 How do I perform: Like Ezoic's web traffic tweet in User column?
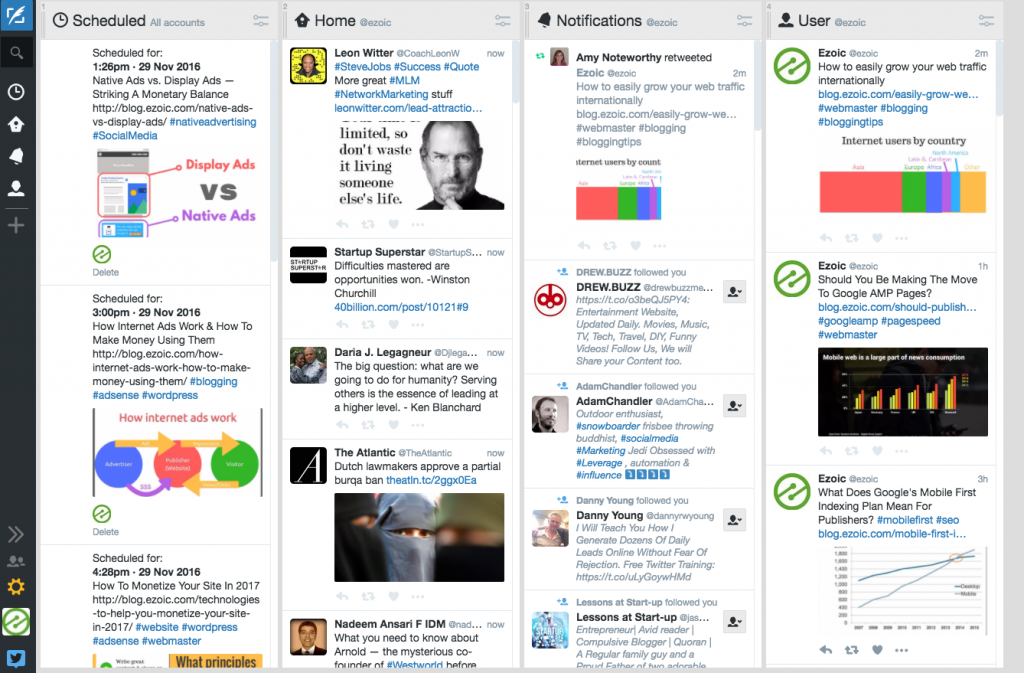point(877,238)
